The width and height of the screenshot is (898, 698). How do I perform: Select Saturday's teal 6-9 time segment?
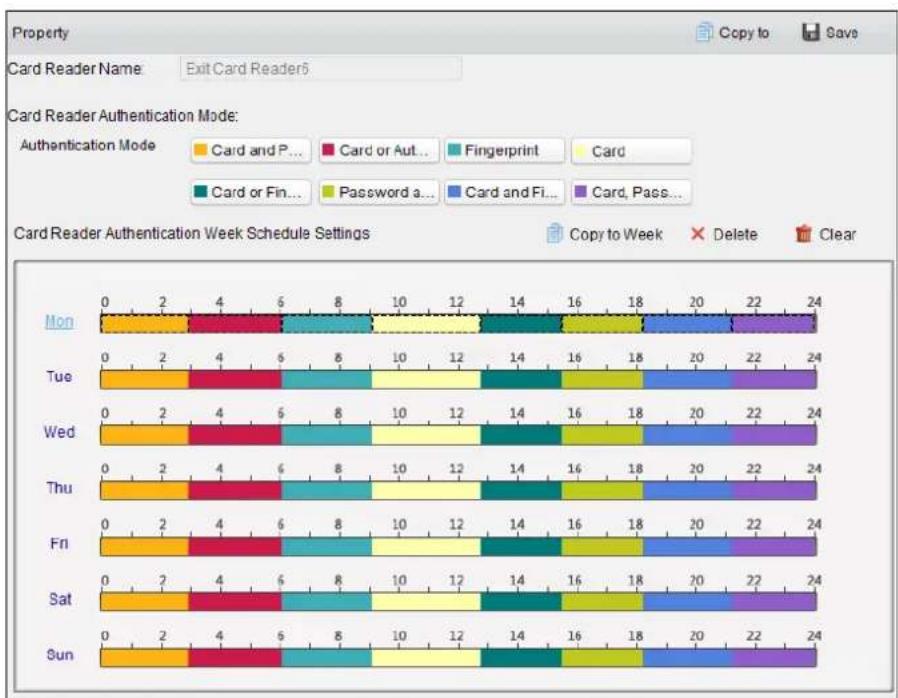tap(326, 602)
